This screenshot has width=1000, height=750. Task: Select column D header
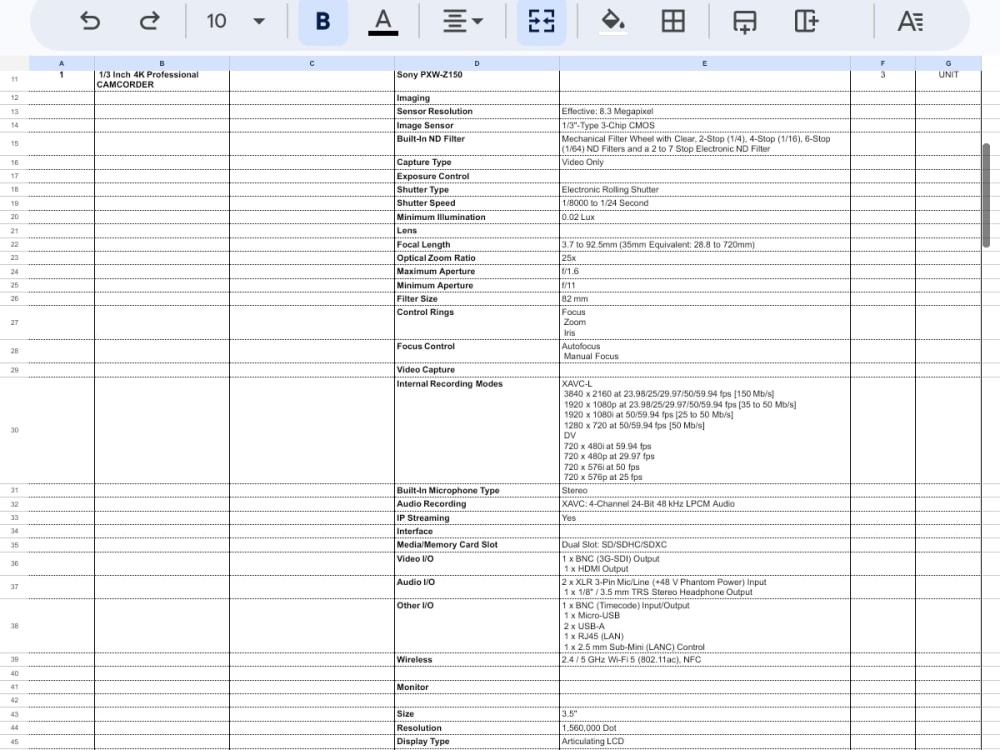477,63
